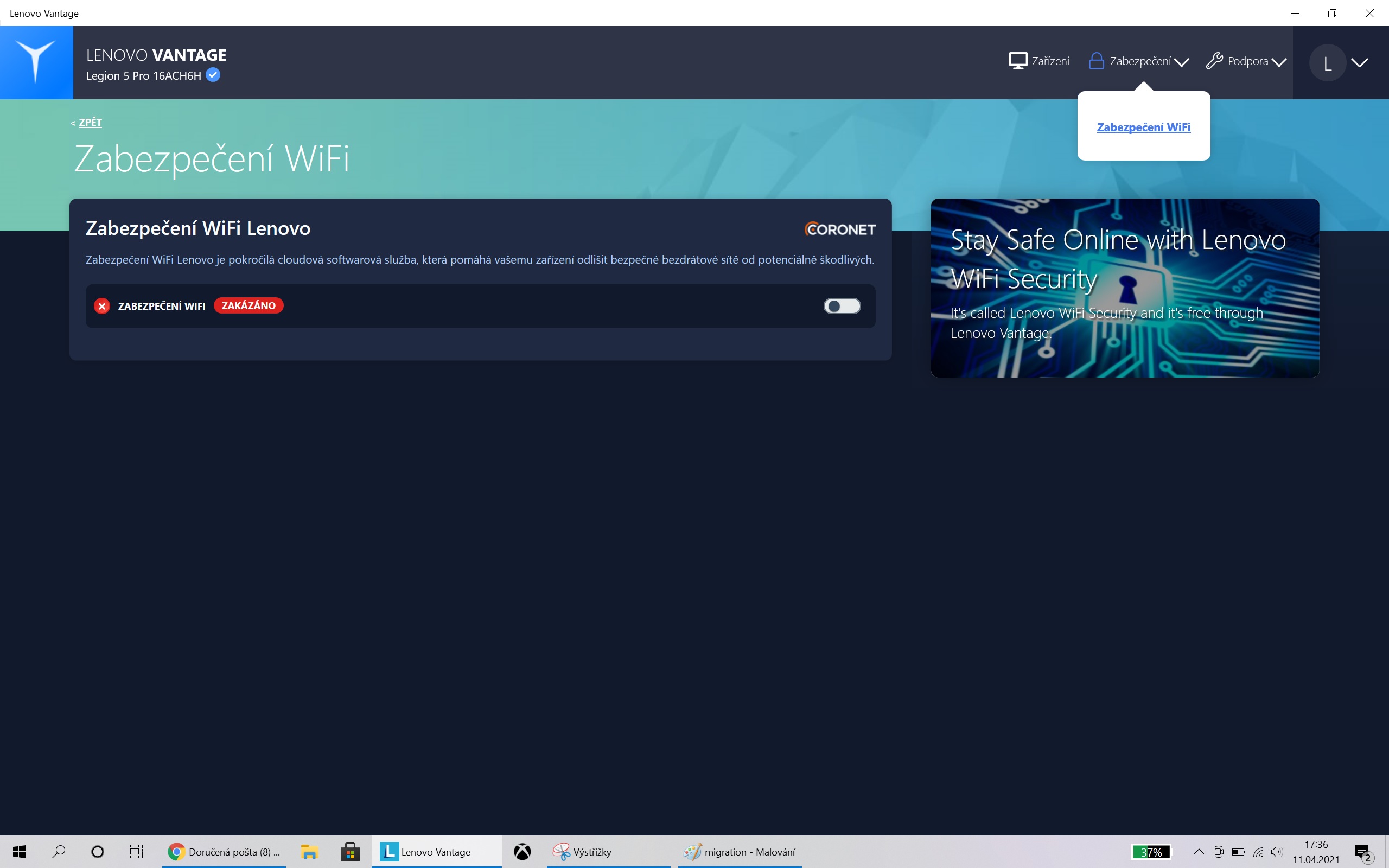The image size is (1389, 868).
Task: Open the Zabezpečení WiFi link in popup
Action: tap(1143, 127)
